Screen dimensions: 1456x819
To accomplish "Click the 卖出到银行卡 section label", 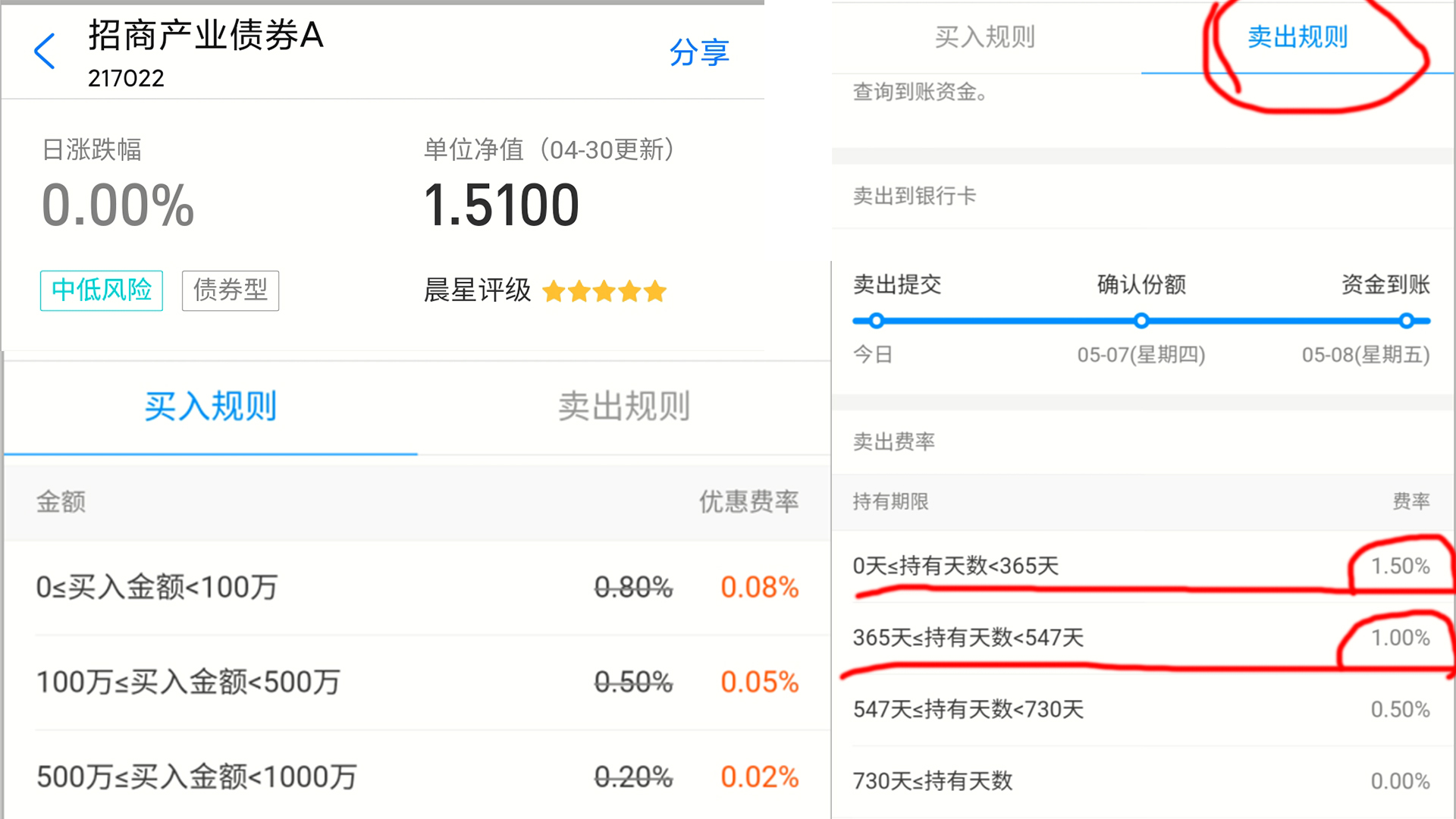I will point(915,196).
